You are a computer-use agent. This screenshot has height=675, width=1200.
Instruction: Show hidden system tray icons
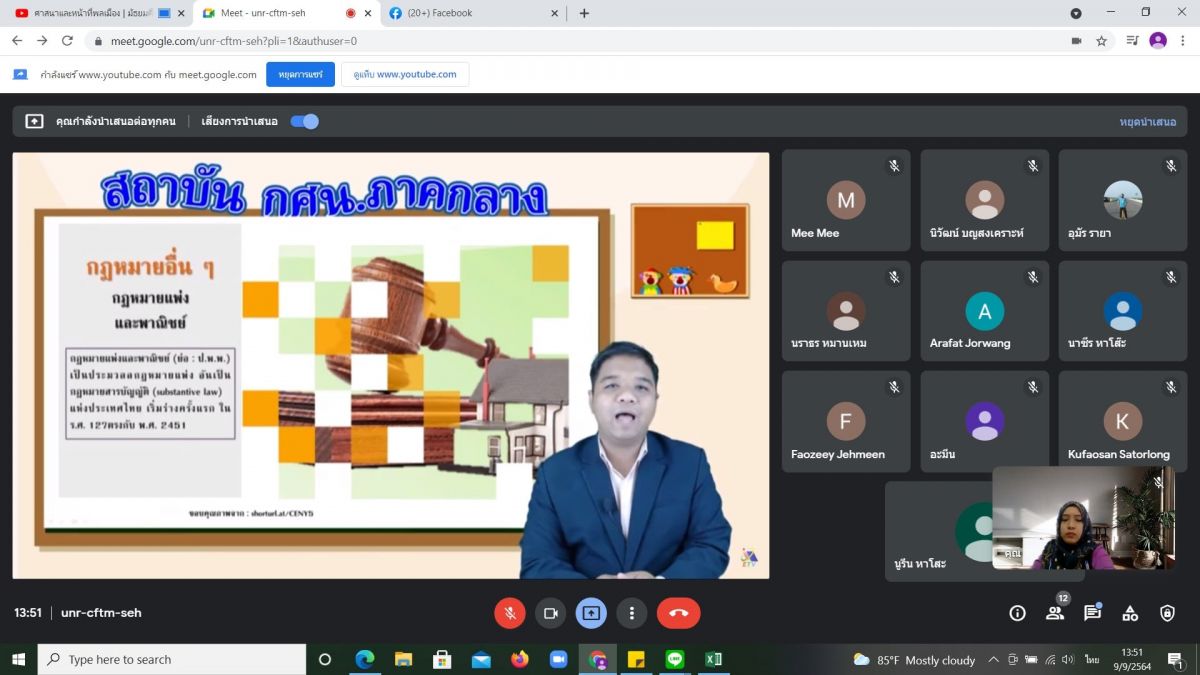[x=993, y=659]
